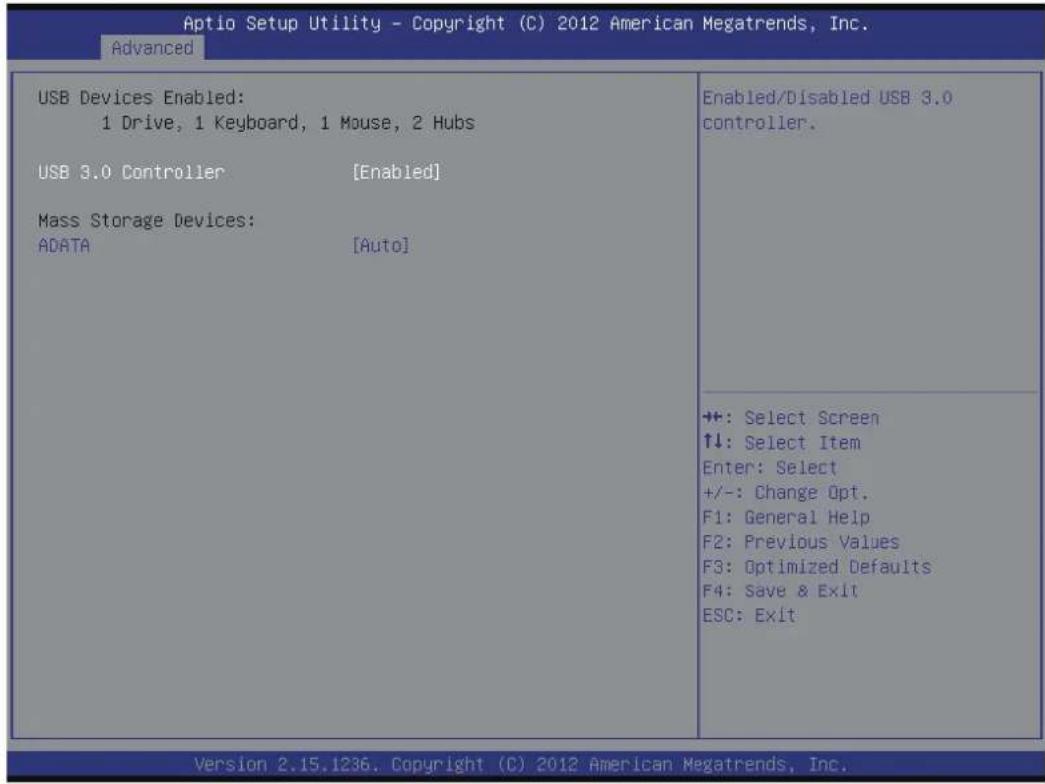Click the Aptio Setup Utility title text
Screen dimensions: 1045x784
(526, 23)
